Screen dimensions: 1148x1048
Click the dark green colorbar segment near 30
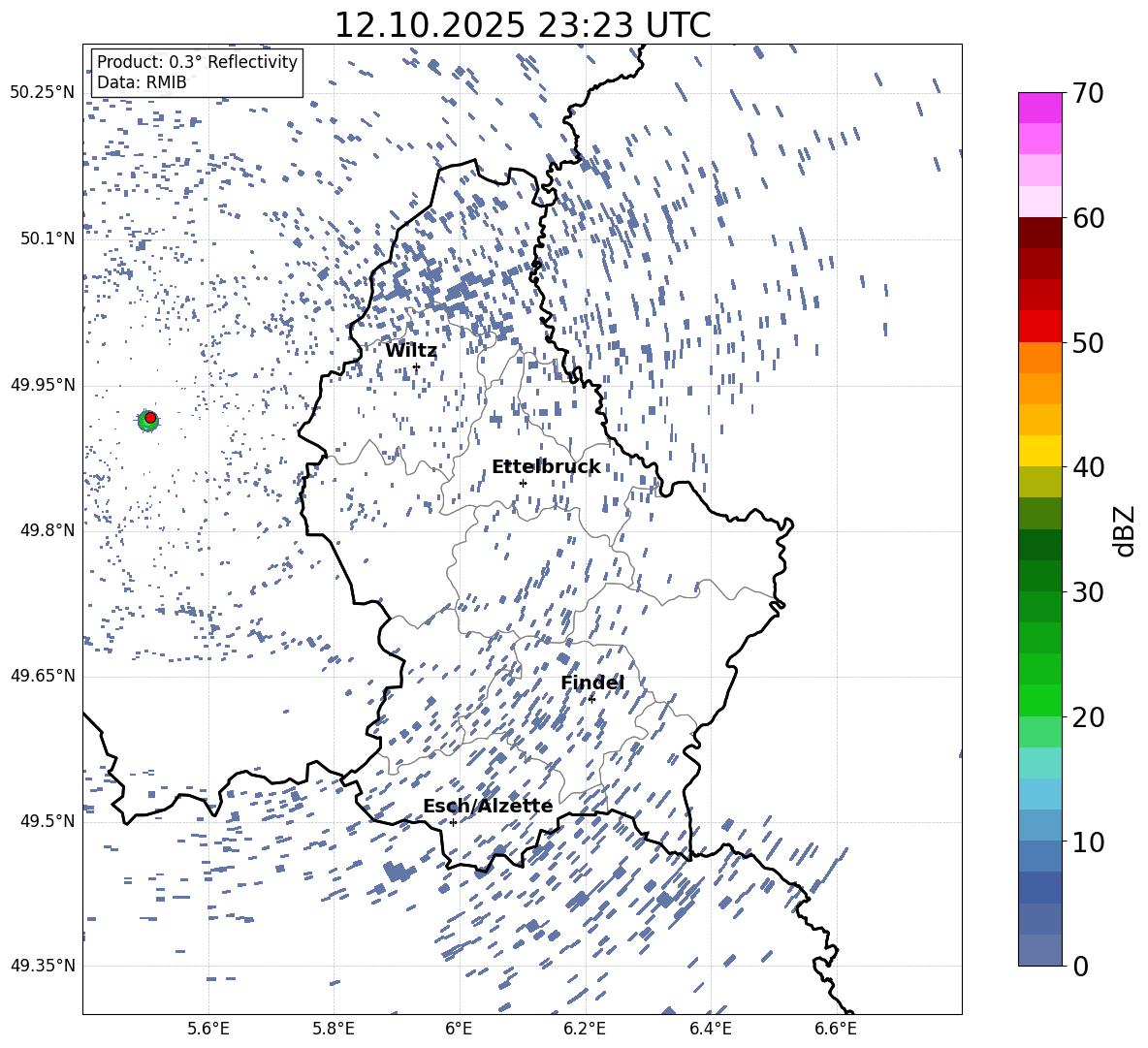coord(1039,576)
